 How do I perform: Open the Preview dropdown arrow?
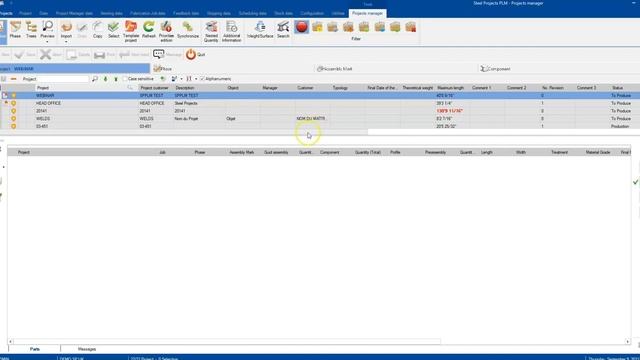[x=47, y=42]
